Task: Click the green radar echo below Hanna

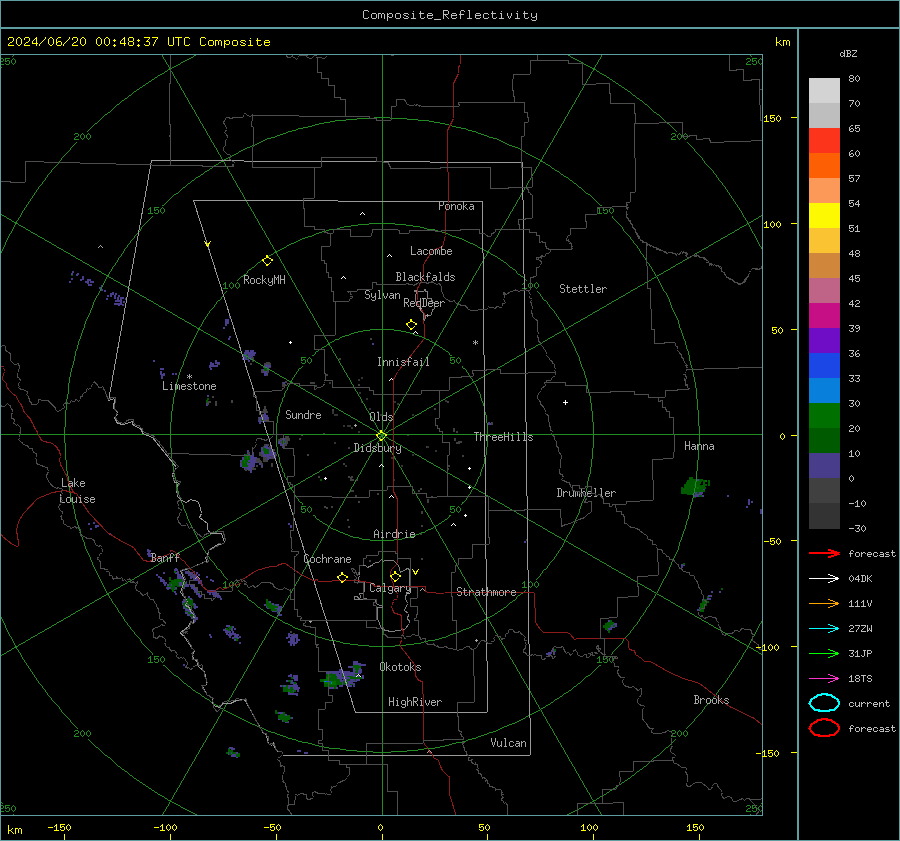Action: point(695,486)
